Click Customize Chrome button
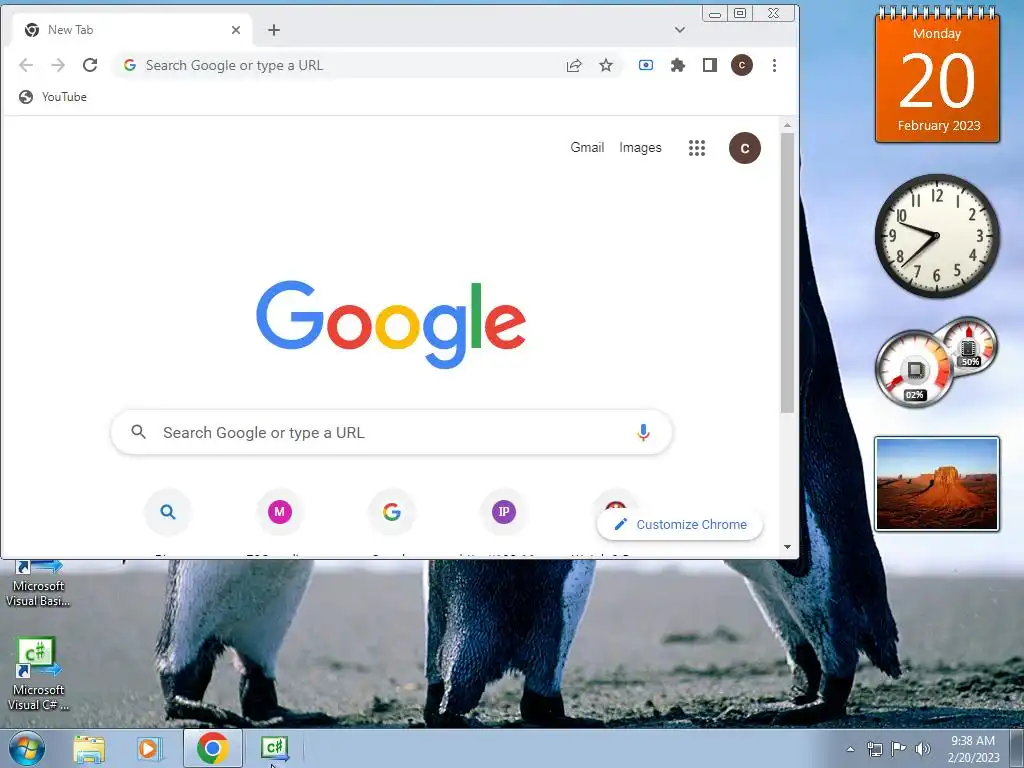The image size is (1024, 768). pos(680,524)
